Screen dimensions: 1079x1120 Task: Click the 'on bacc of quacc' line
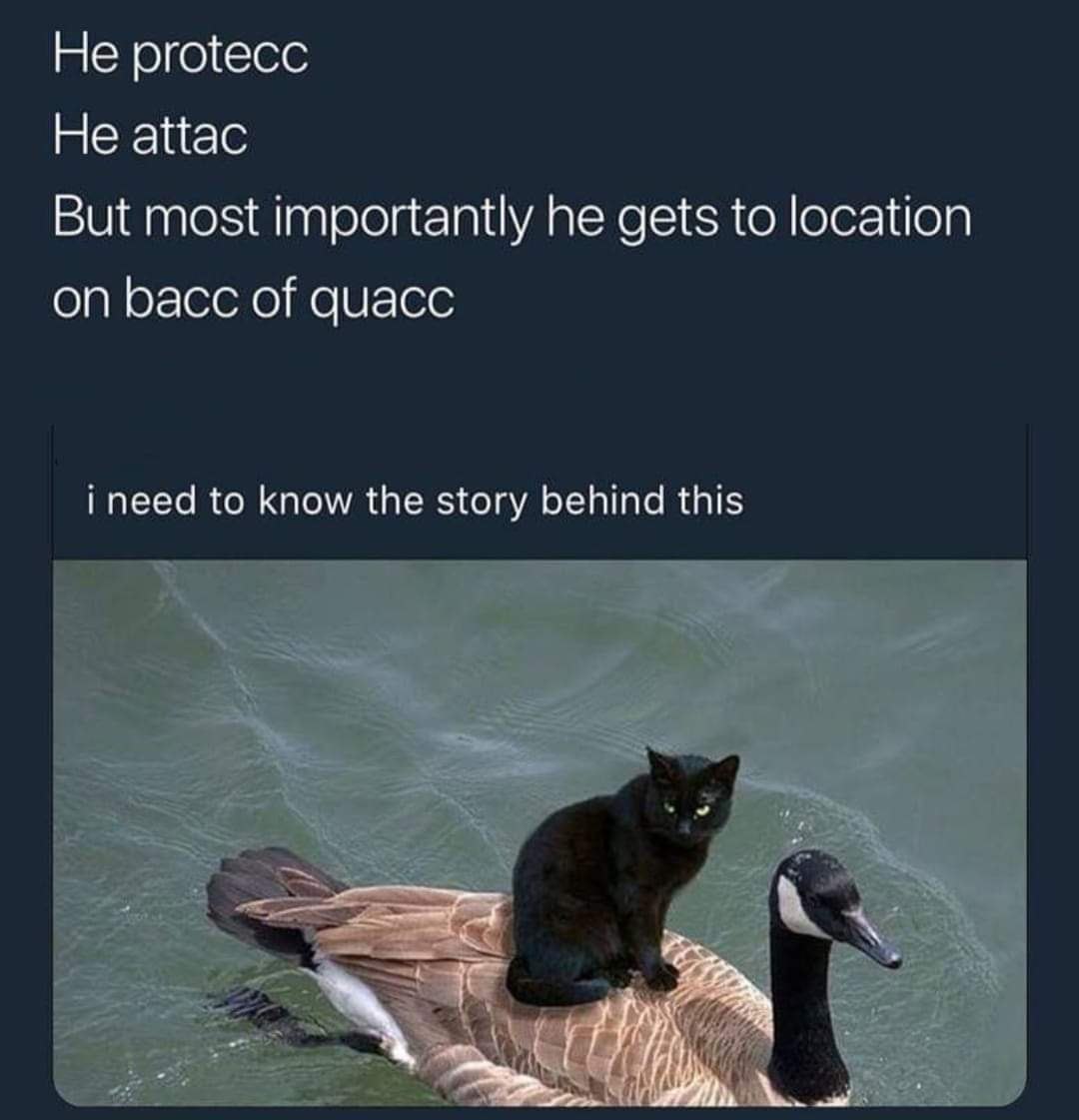tap(254, 298)
